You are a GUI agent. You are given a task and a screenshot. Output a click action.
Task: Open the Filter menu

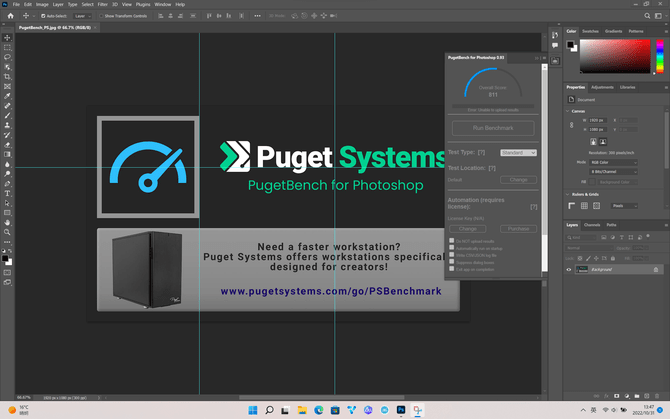click(103, 4)
